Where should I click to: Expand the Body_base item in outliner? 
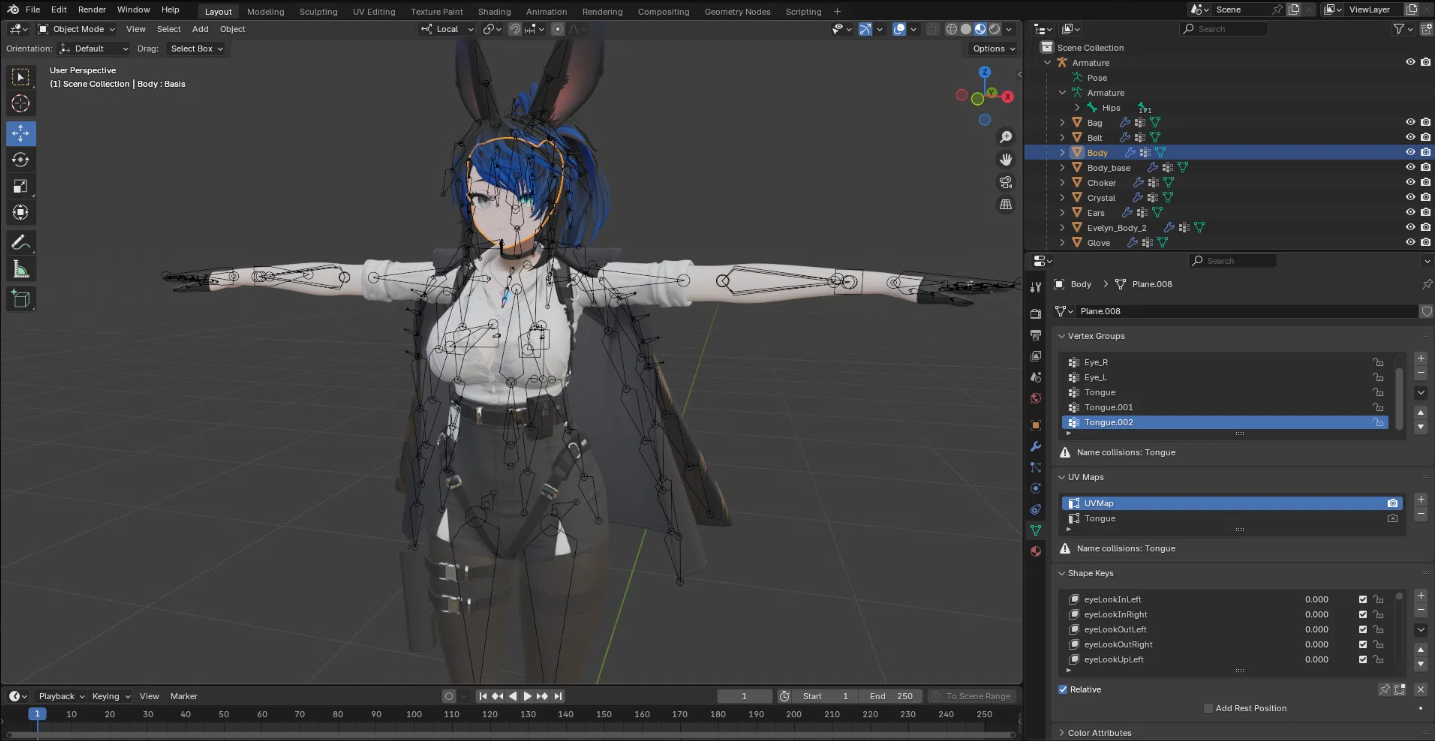pos(1062,168)
